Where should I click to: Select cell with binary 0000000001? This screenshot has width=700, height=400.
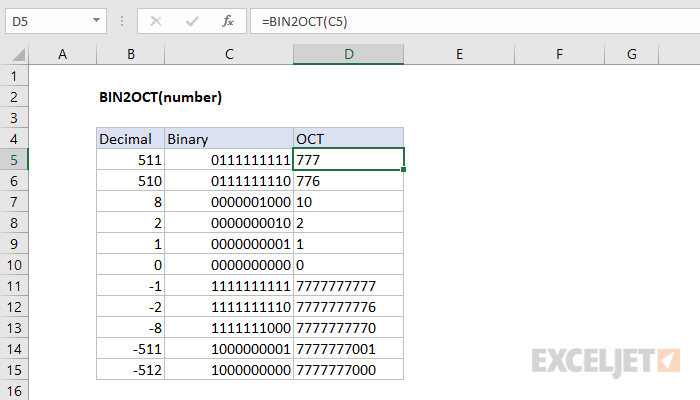[229, 244]
